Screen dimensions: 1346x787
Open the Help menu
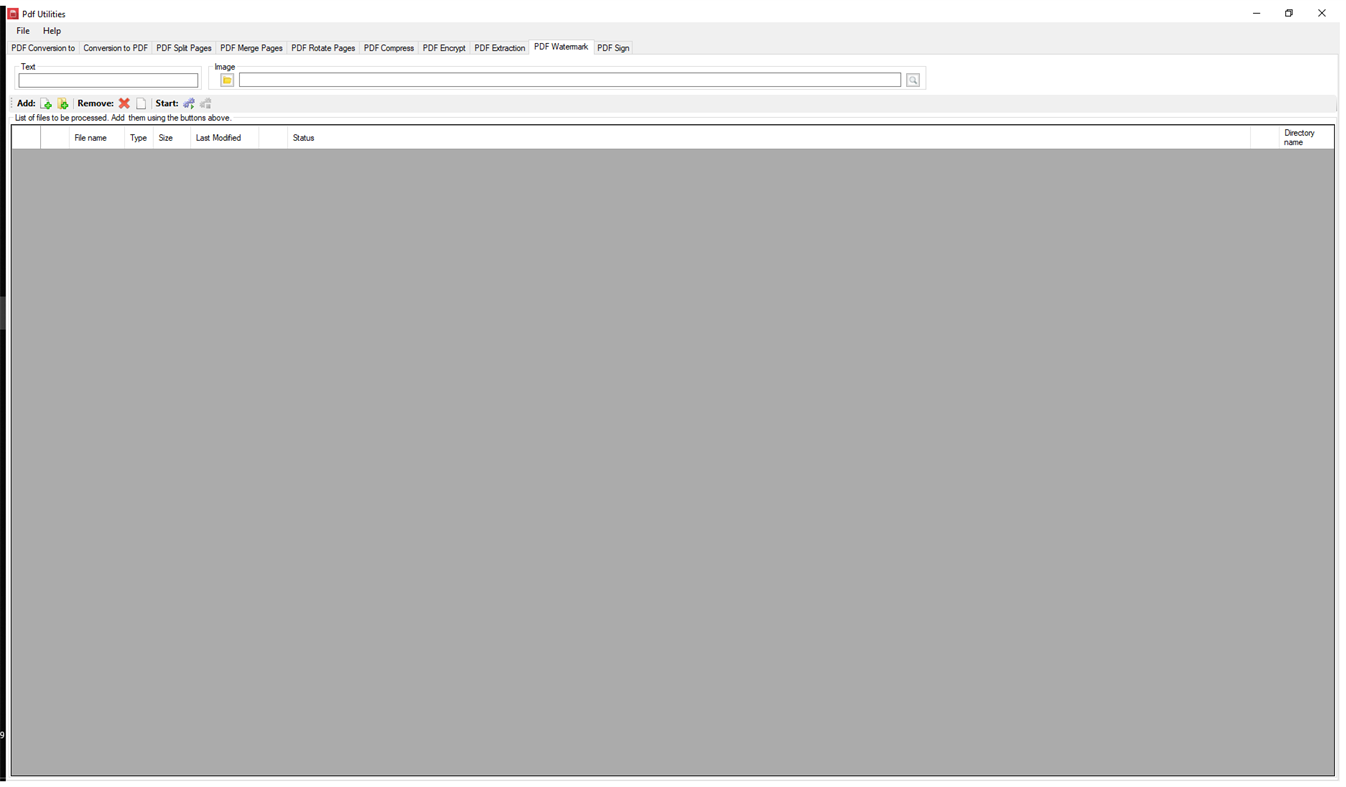[51, 31]
